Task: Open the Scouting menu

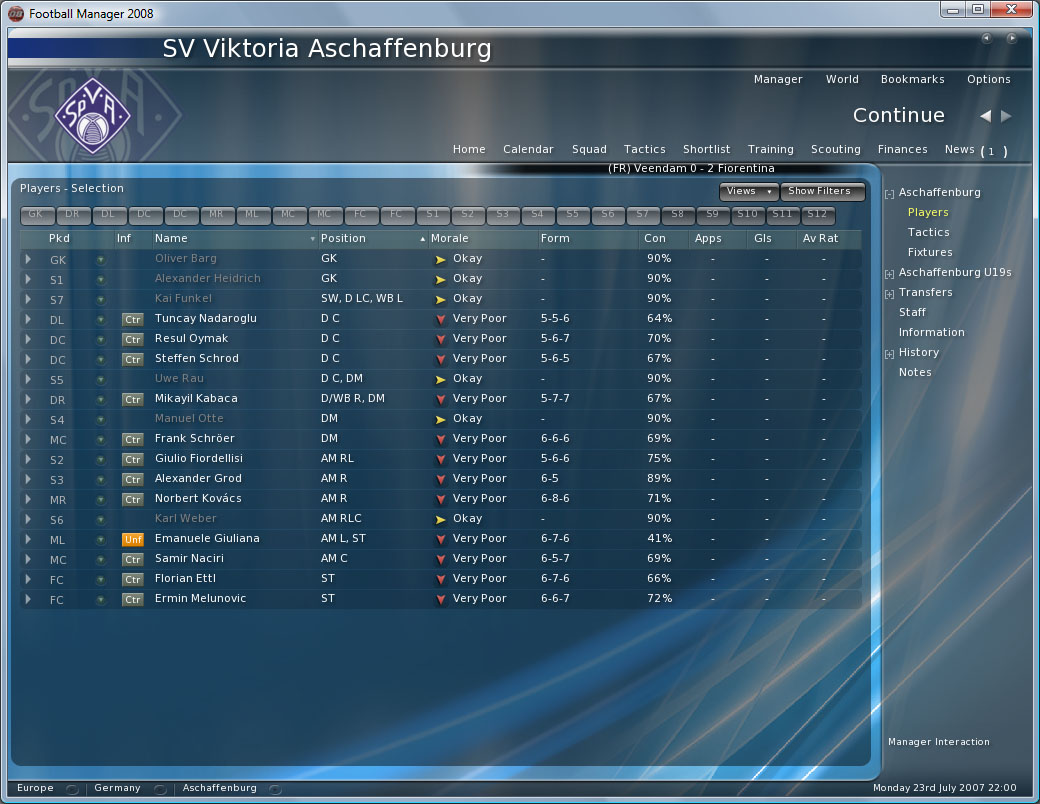Action: click(x=835, y=149)
